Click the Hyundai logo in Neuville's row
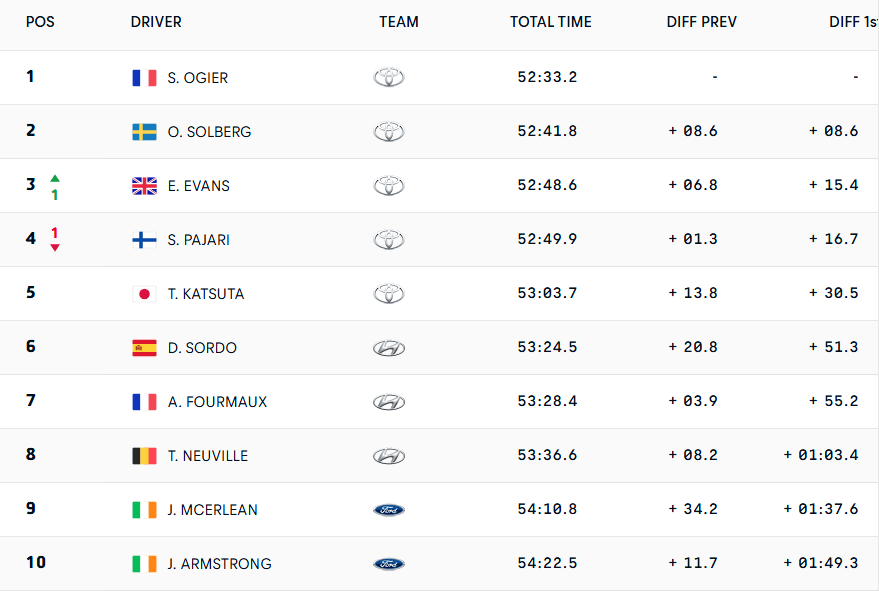This screenshot has height=591, width=879. pos(389,456)
